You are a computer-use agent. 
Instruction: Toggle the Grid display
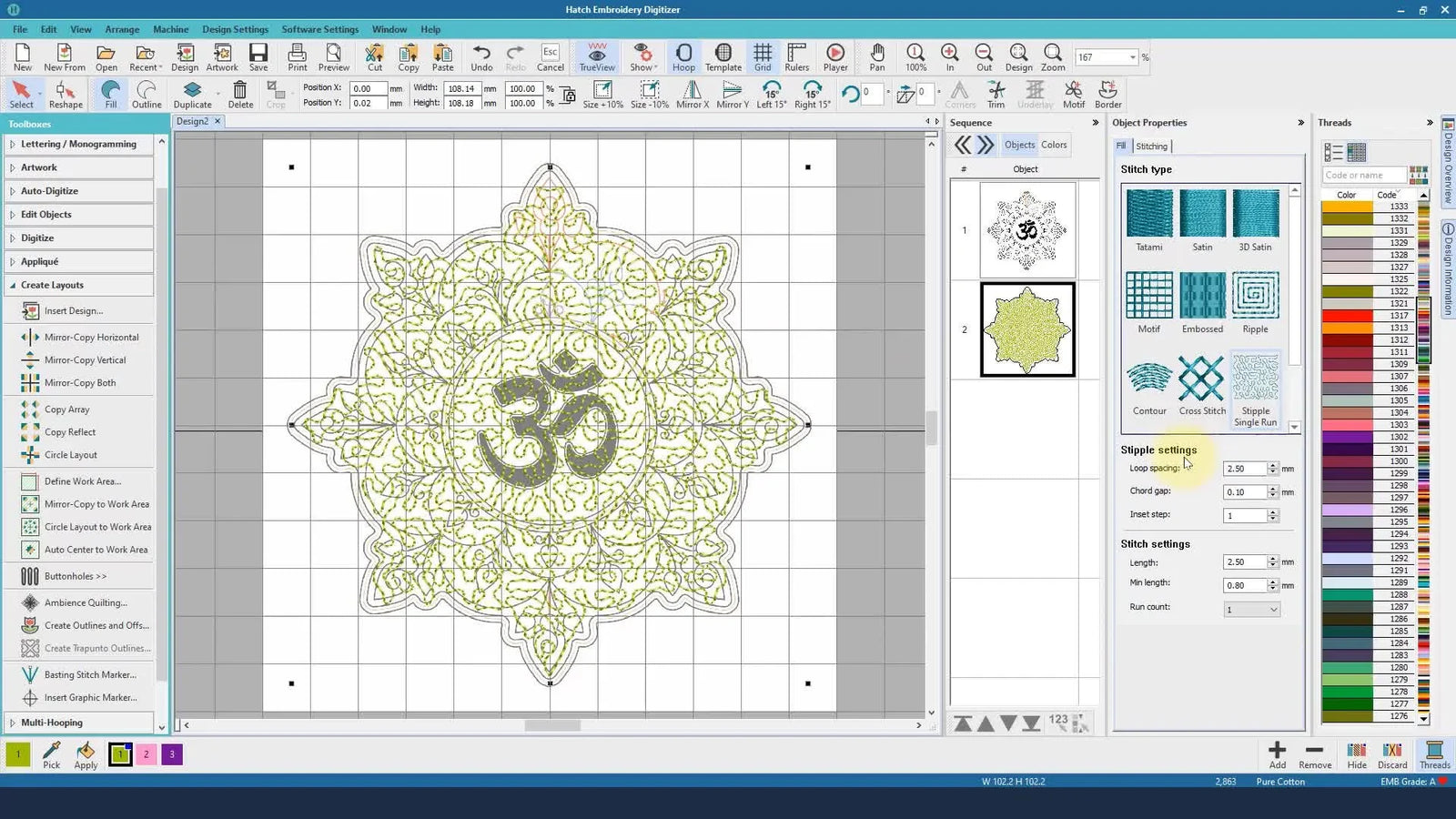[x=763, y=56]
